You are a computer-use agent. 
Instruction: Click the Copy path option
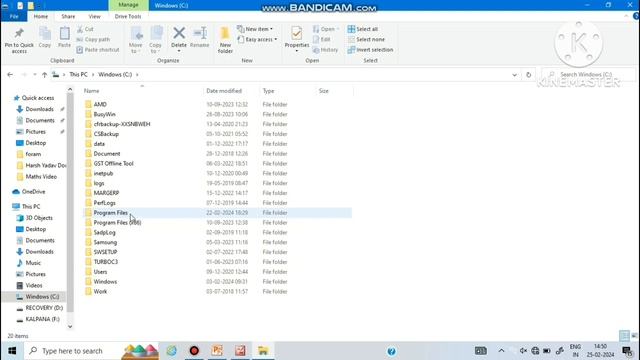tap(93, 40)
